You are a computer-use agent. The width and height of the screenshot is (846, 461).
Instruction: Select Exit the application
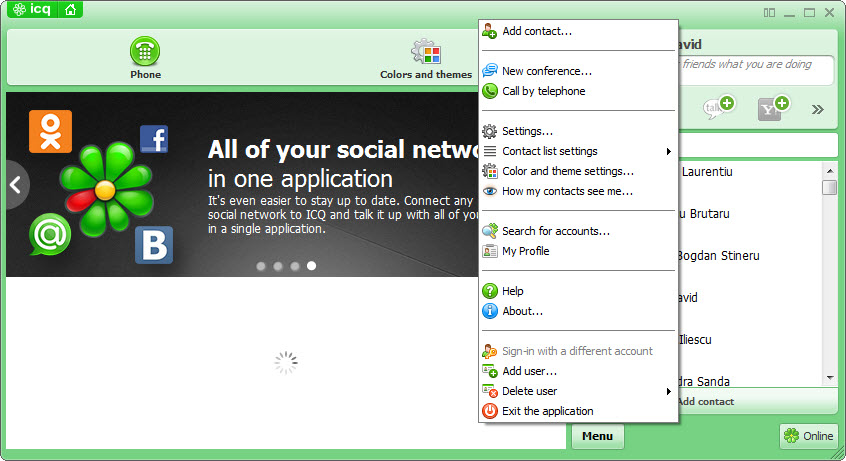(x=578, y=411)
